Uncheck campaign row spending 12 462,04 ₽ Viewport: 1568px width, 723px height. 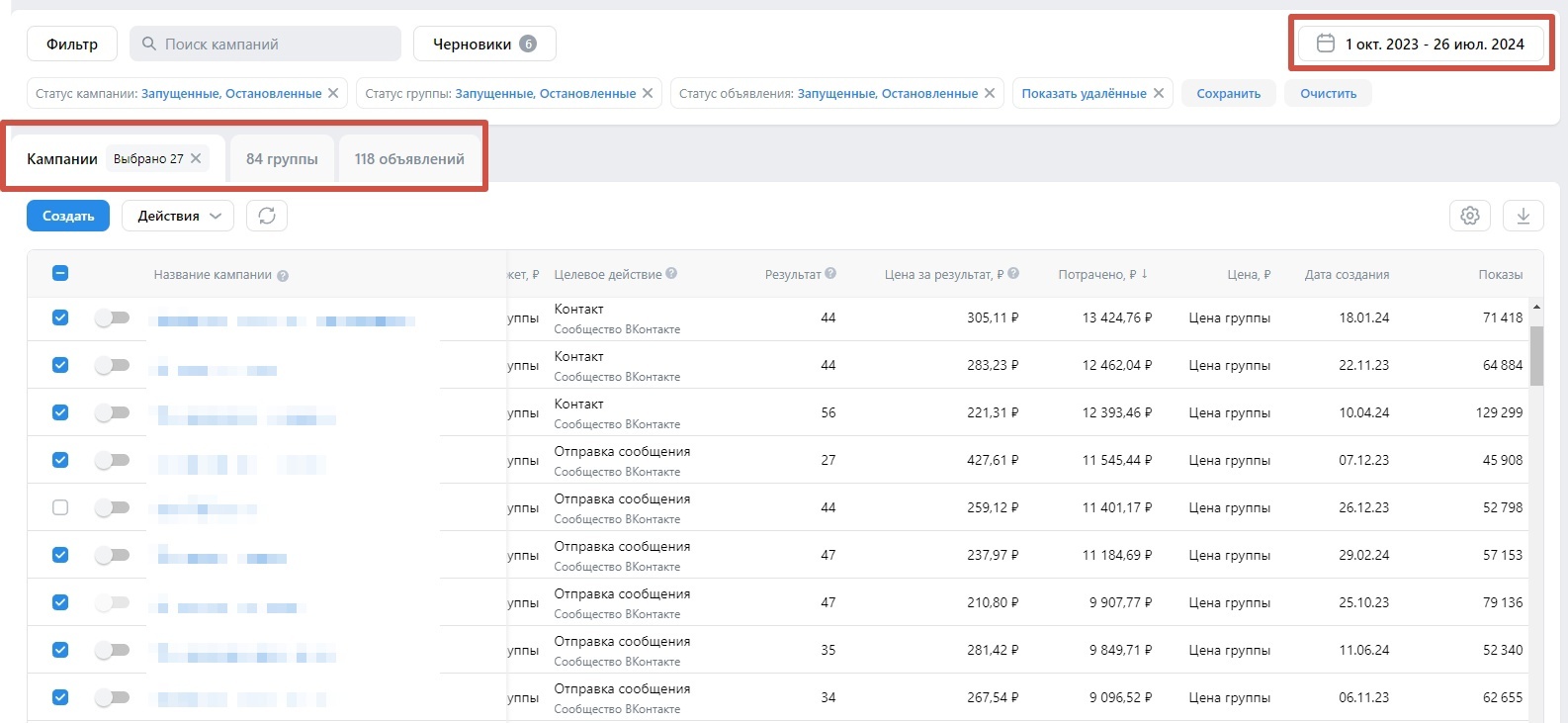pos(60,365)
